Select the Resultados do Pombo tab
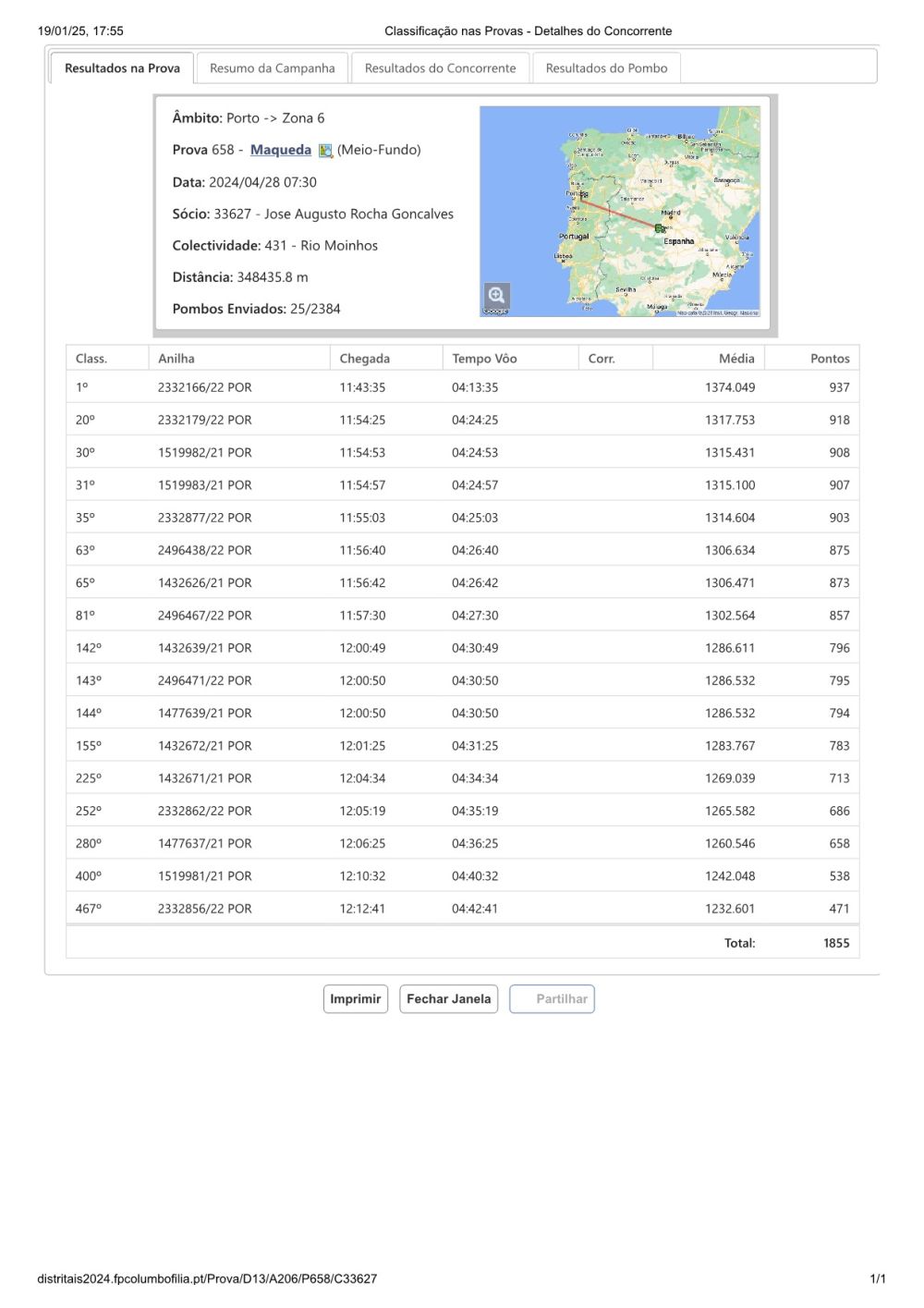This screenshot has width=924, height=1308. click(606, 68)
